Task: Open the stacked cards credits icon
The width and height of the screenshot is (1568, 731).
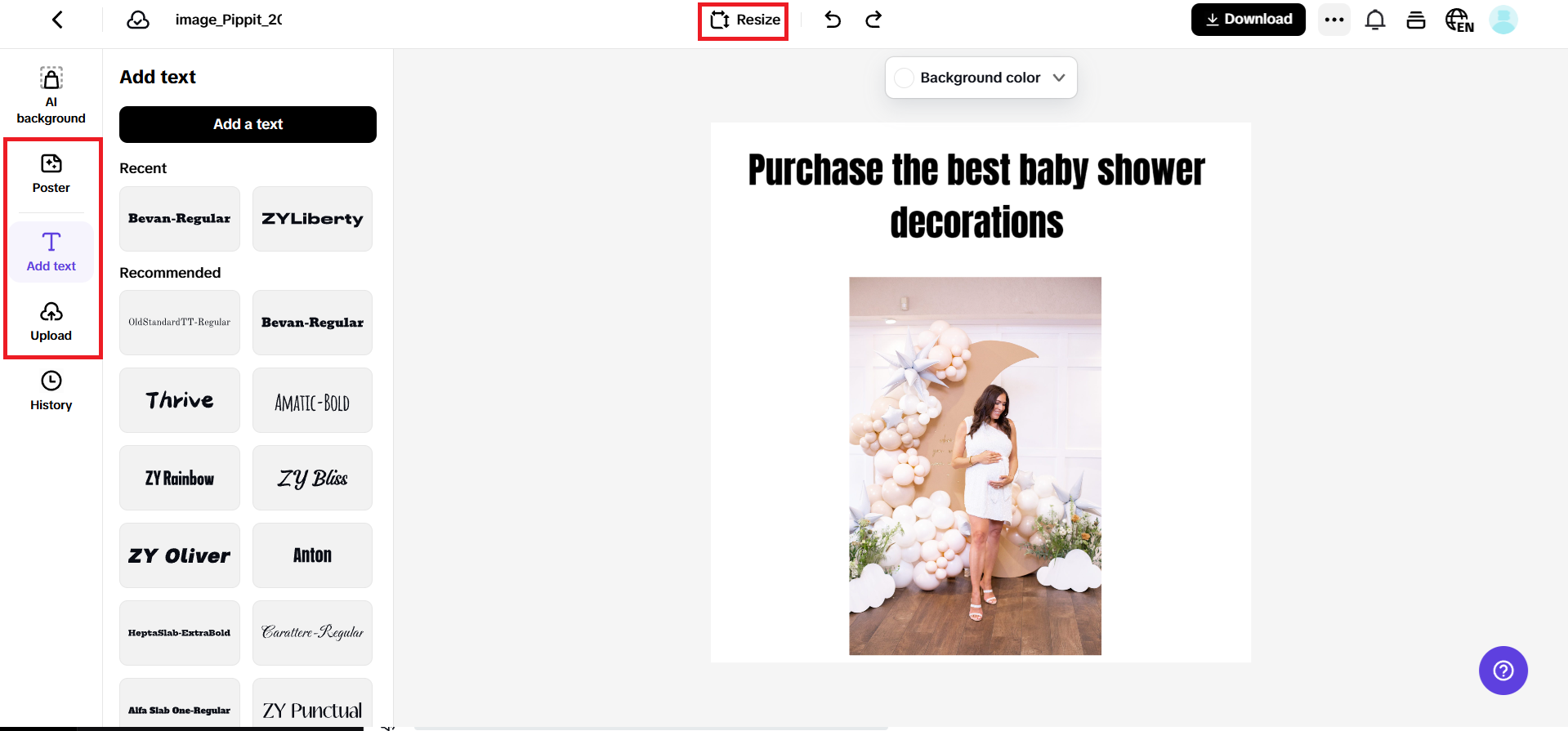Action: (x=1416, y=20)
